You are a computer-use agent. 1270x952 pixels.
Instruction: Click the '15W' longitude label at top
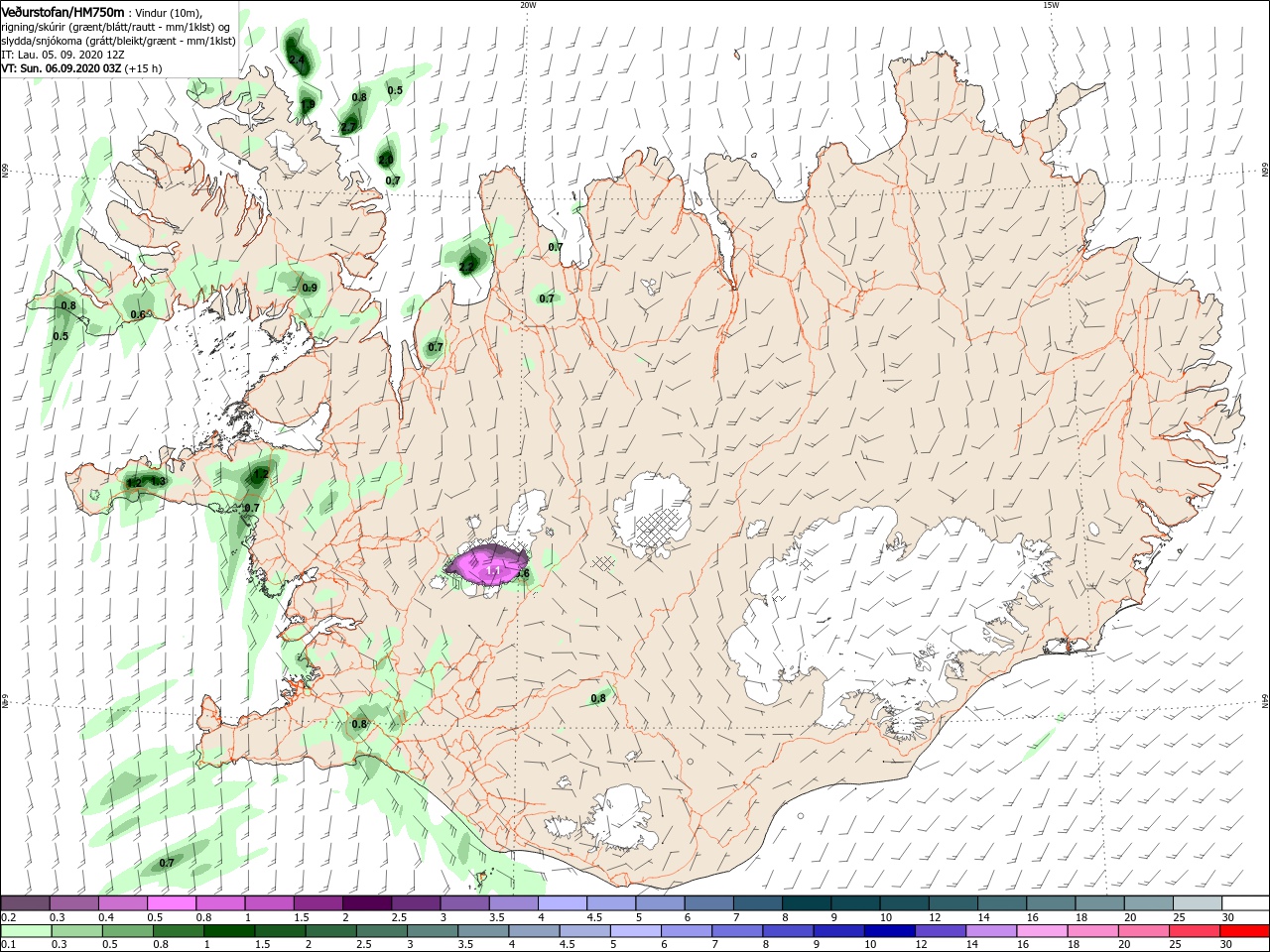(x=1051, y=5)
